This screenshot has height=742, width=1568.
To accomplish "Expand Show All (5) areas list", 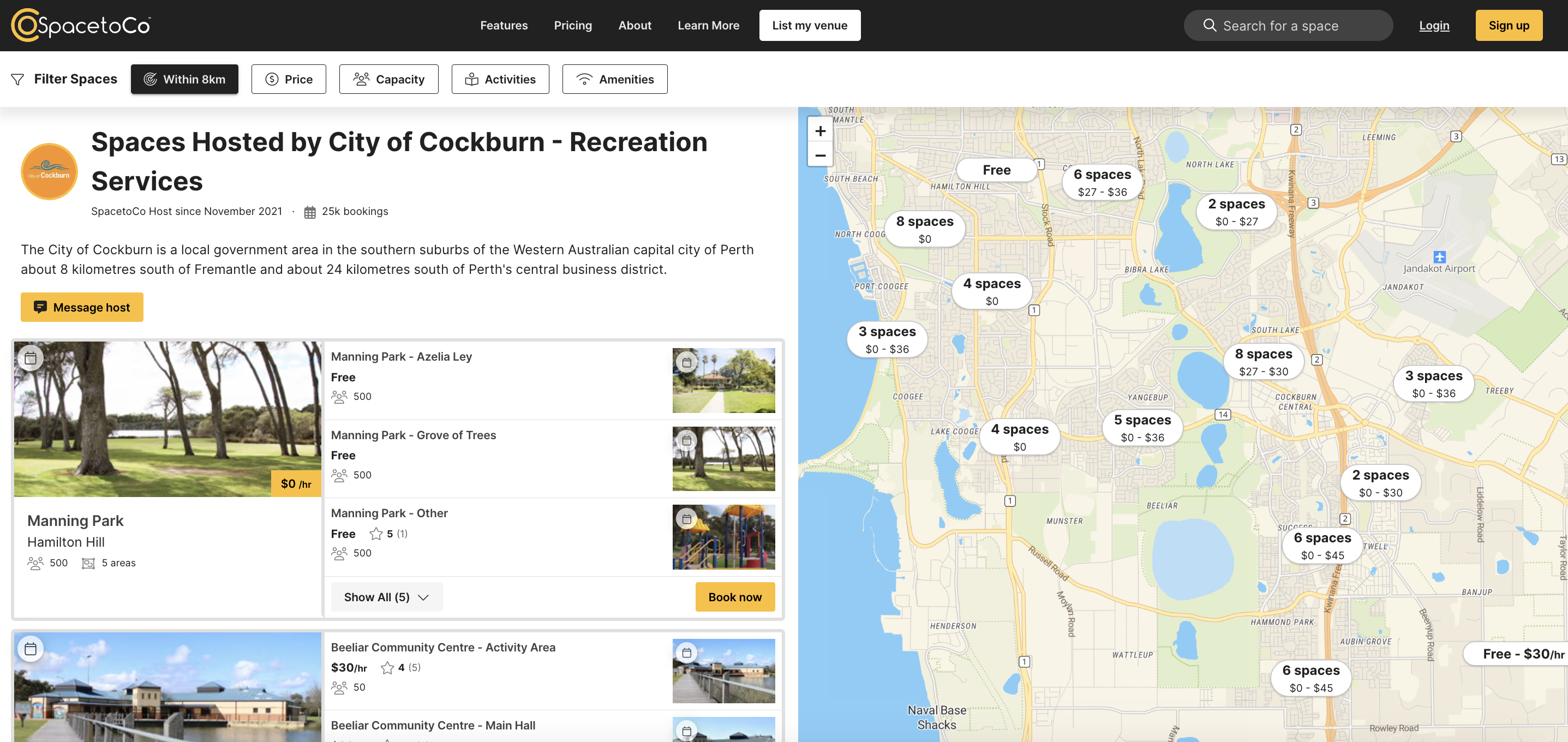I will 386,596.
